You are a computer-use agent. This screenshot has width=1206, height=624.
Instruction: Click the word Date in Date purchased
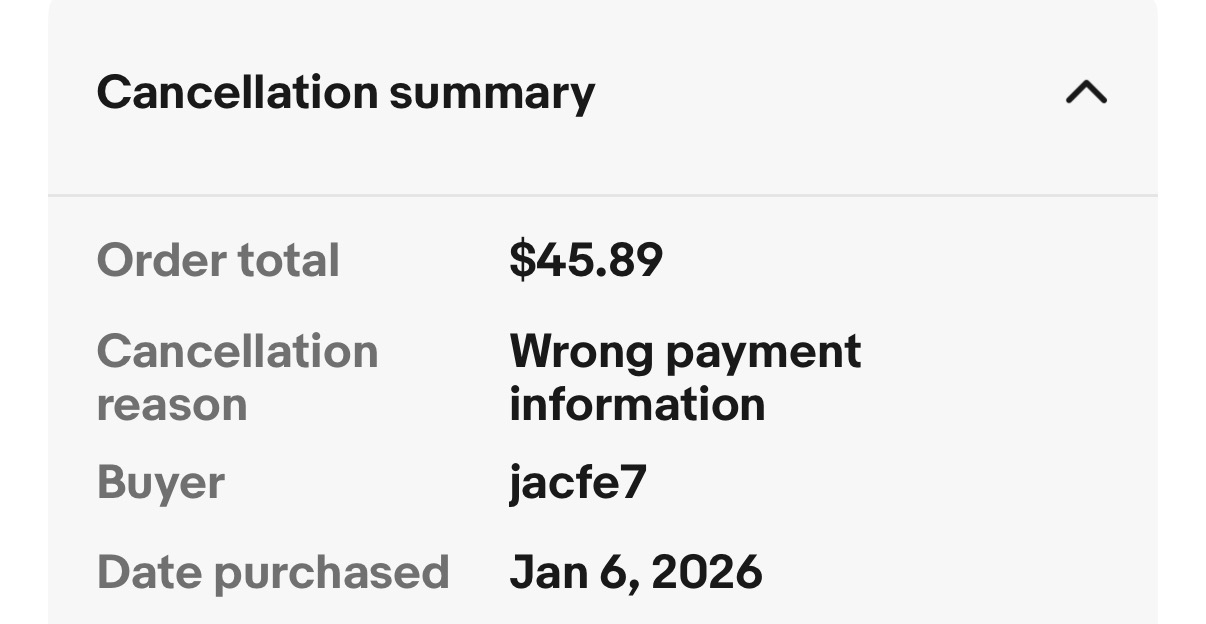pyautogui.click(x=148, y=572)
